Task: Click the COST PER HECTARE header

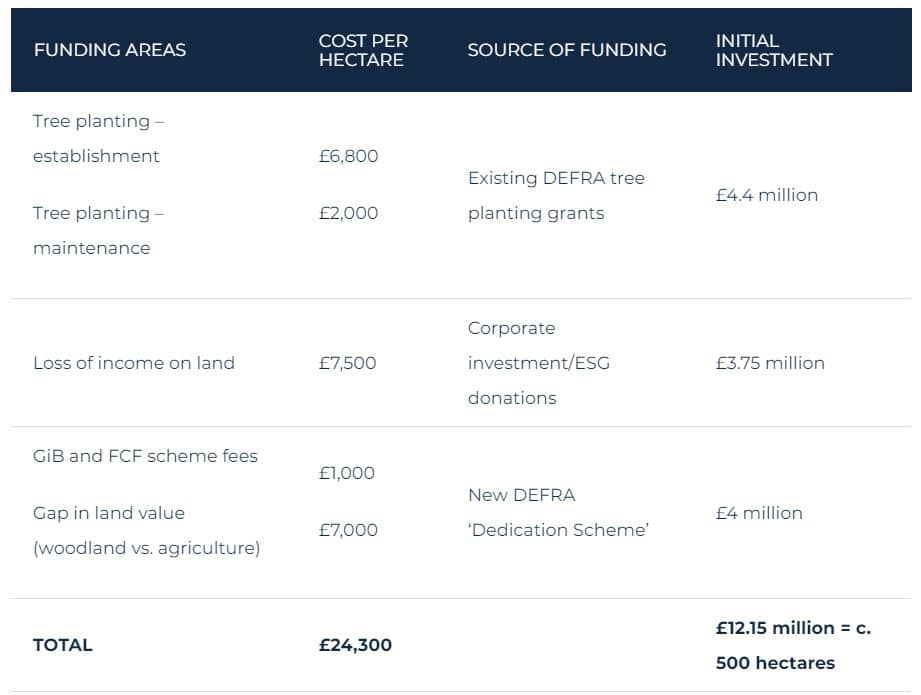Action: [363, 50]
